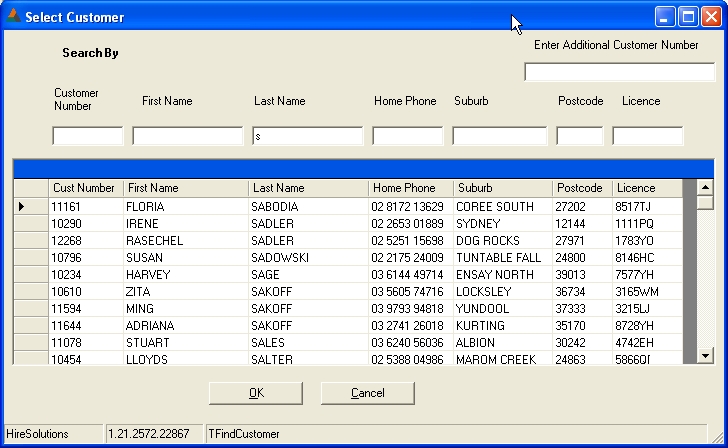
Task: Click the Suburb search field
Action: point(500,136)
